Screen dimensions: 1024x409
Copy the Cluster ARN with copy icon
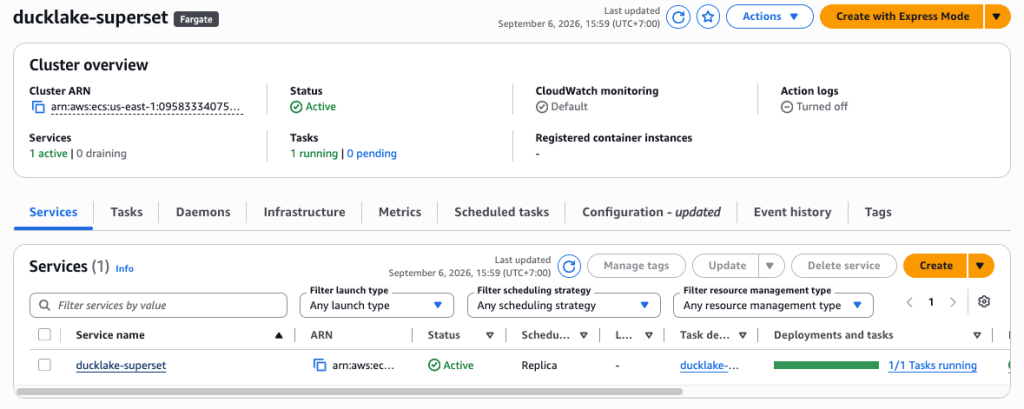(39, 106)
